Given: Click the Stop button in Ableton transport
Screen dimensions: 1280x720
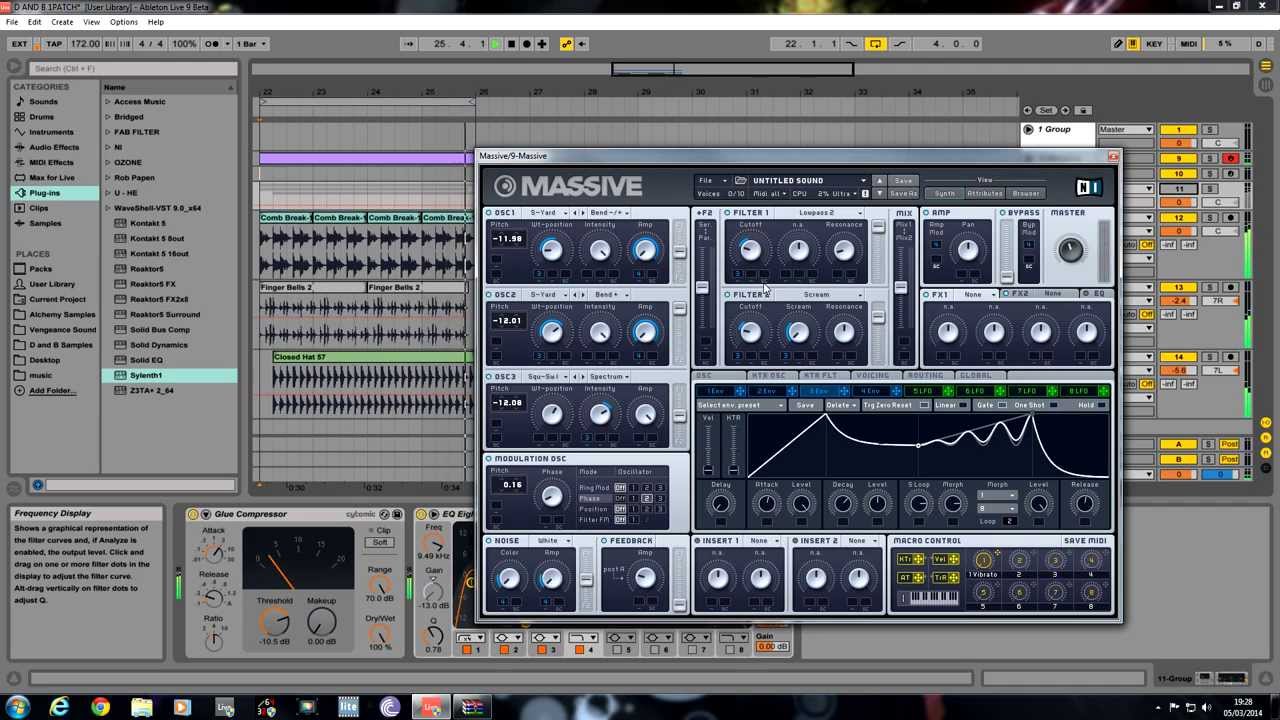Looking at the screenshot, I should click(x=511, y=44).
